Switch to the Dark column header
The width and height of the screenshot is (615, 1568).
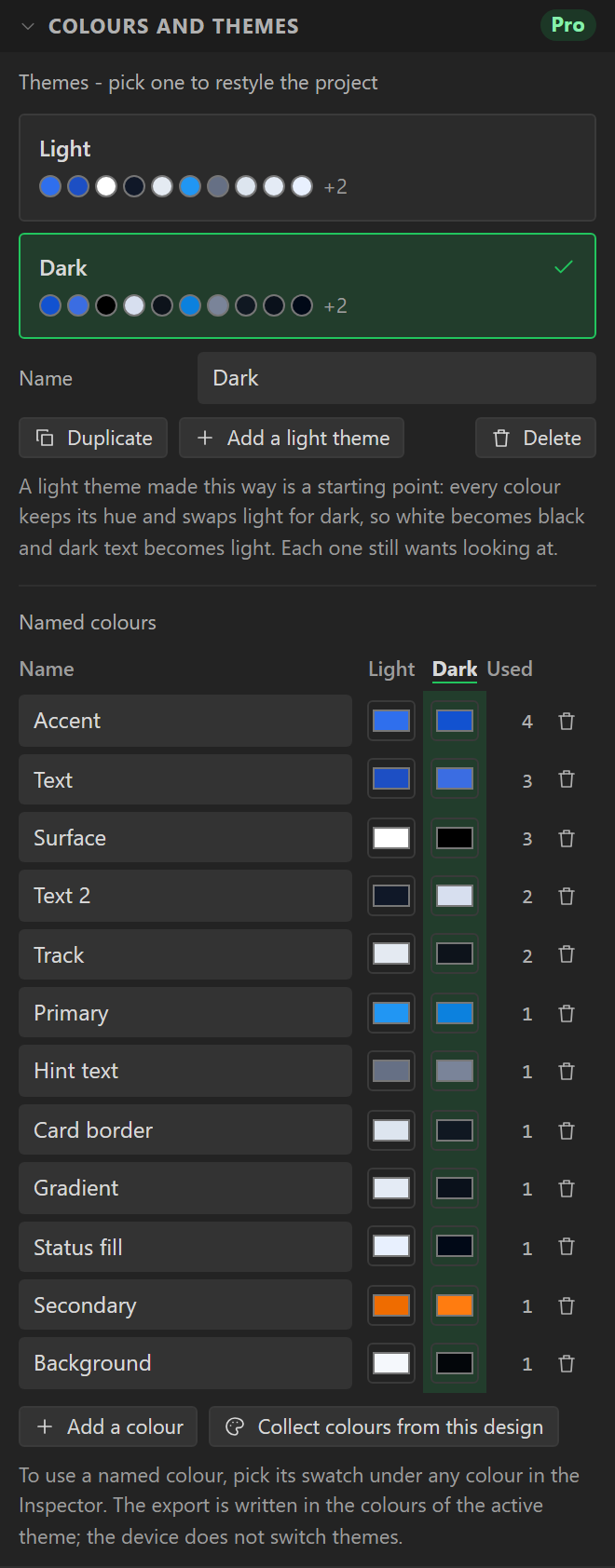[x=455, y=669]
